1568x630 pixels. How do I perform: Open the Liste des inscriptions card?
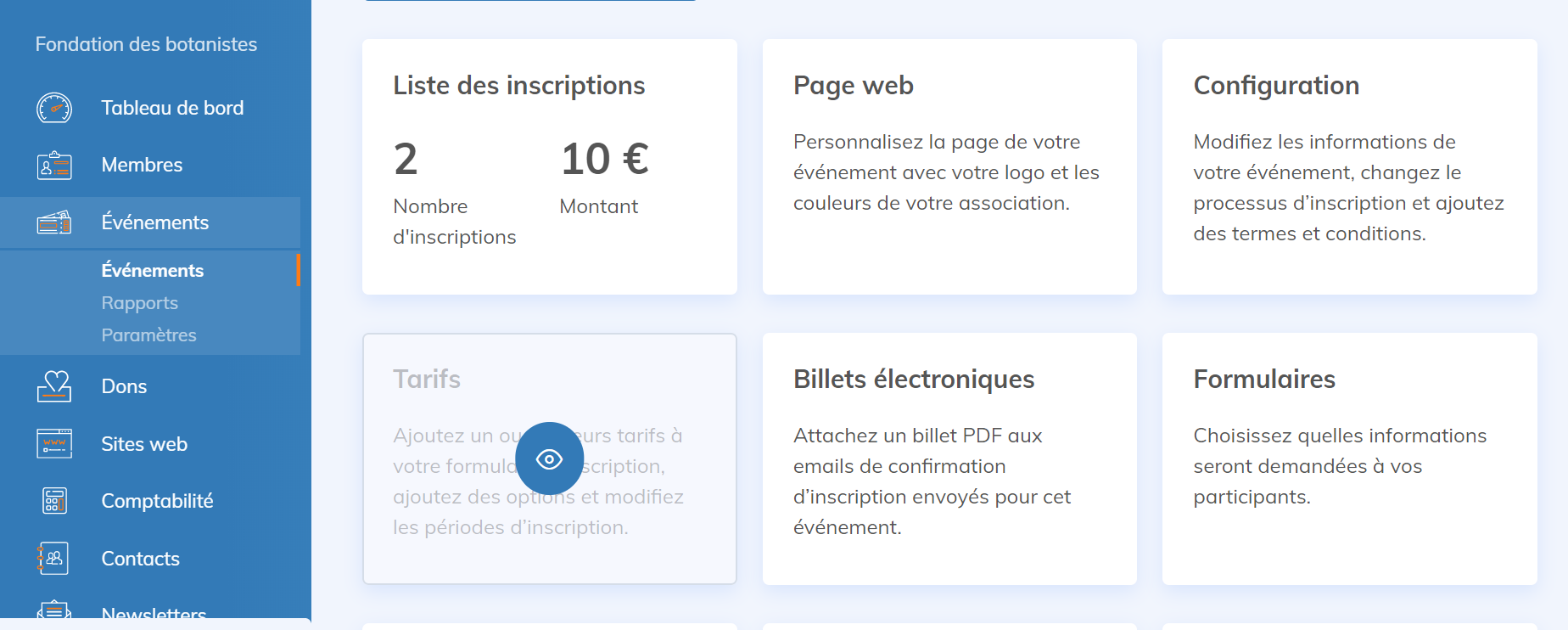click(x=549, y=166)
